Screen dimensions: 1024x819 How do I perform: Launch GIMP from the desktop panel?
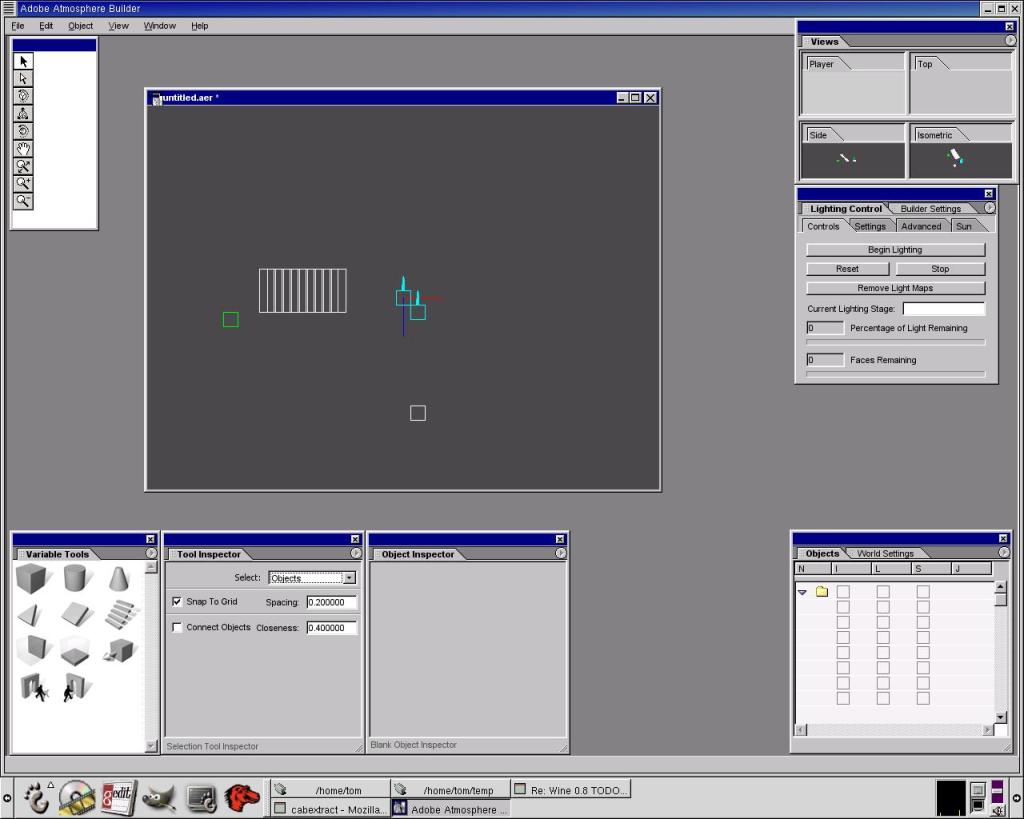(x=159, y=798)
